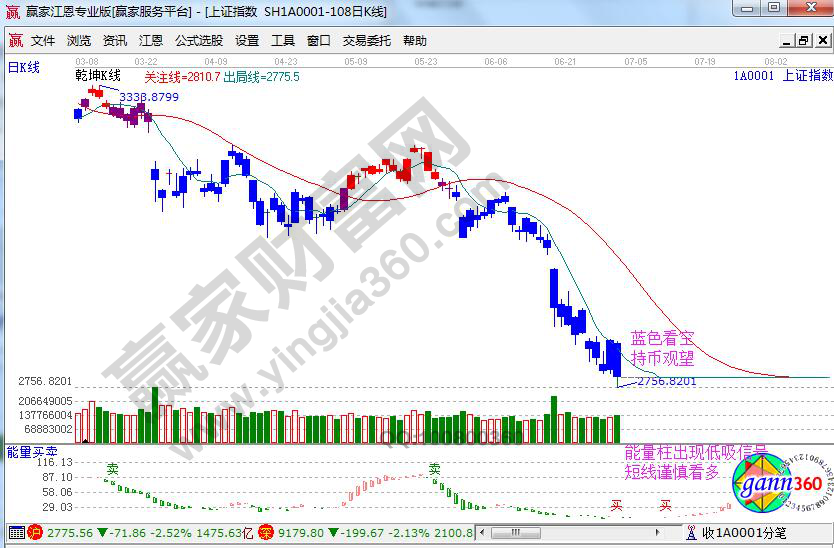
Task: Click the first green 卖 signal marker
Action: click(113, 468)
